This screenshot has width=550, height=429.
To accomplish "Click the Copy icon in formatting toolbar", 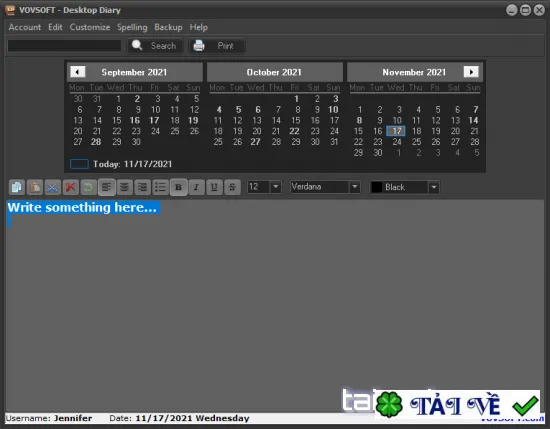I will 16,187.
